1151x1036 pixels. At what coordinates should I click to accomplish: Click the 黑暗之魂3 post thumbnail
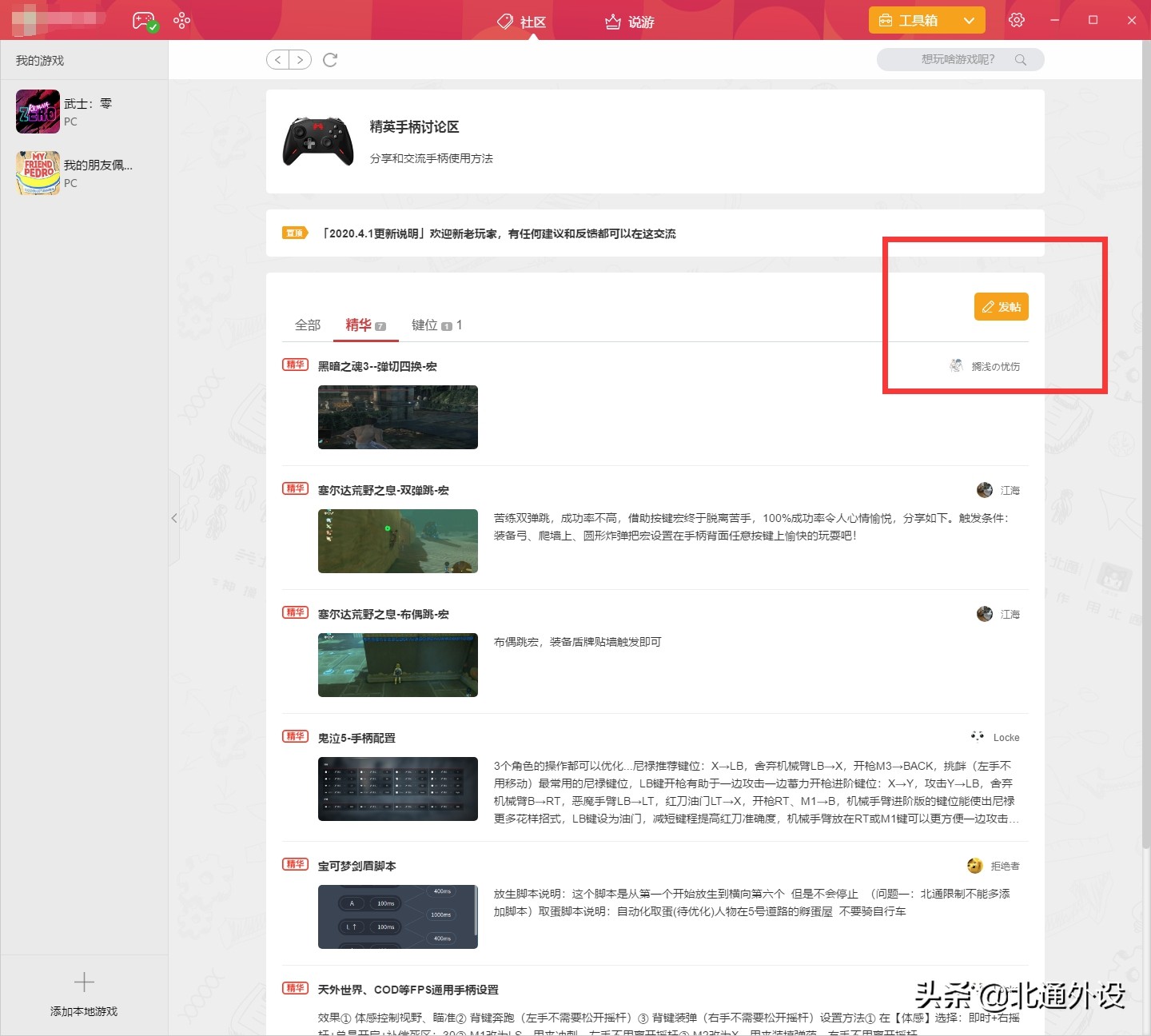click(x=398, y=417)
